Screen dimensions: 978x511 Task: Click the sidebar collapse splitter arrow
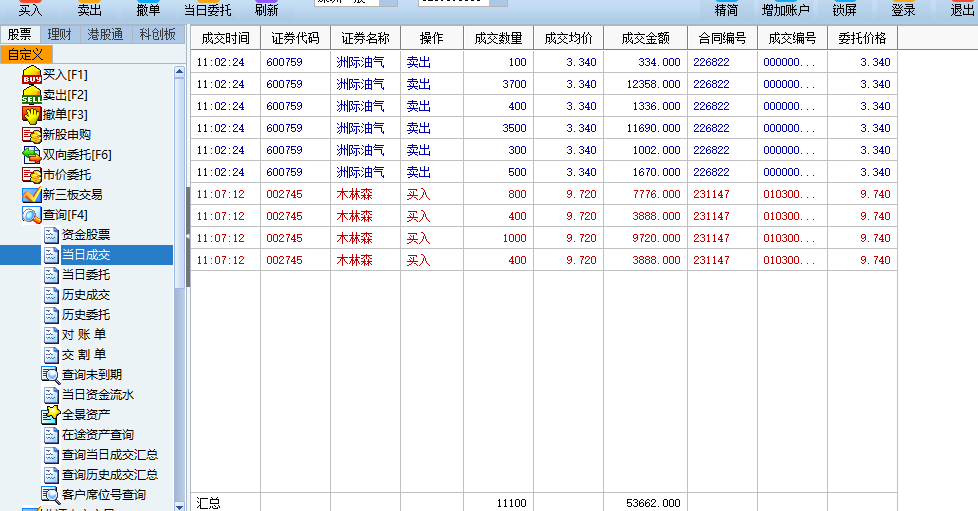pos(188,236)
